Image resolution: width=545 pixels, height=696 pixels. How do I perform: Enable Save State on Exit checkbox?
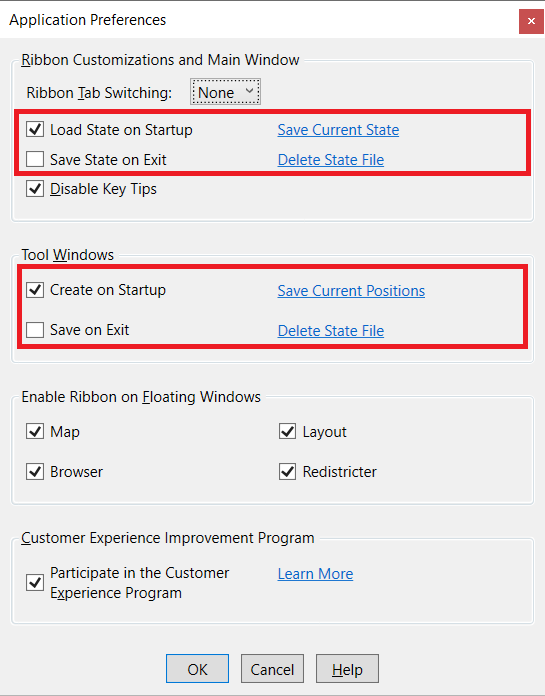[35, 159]
